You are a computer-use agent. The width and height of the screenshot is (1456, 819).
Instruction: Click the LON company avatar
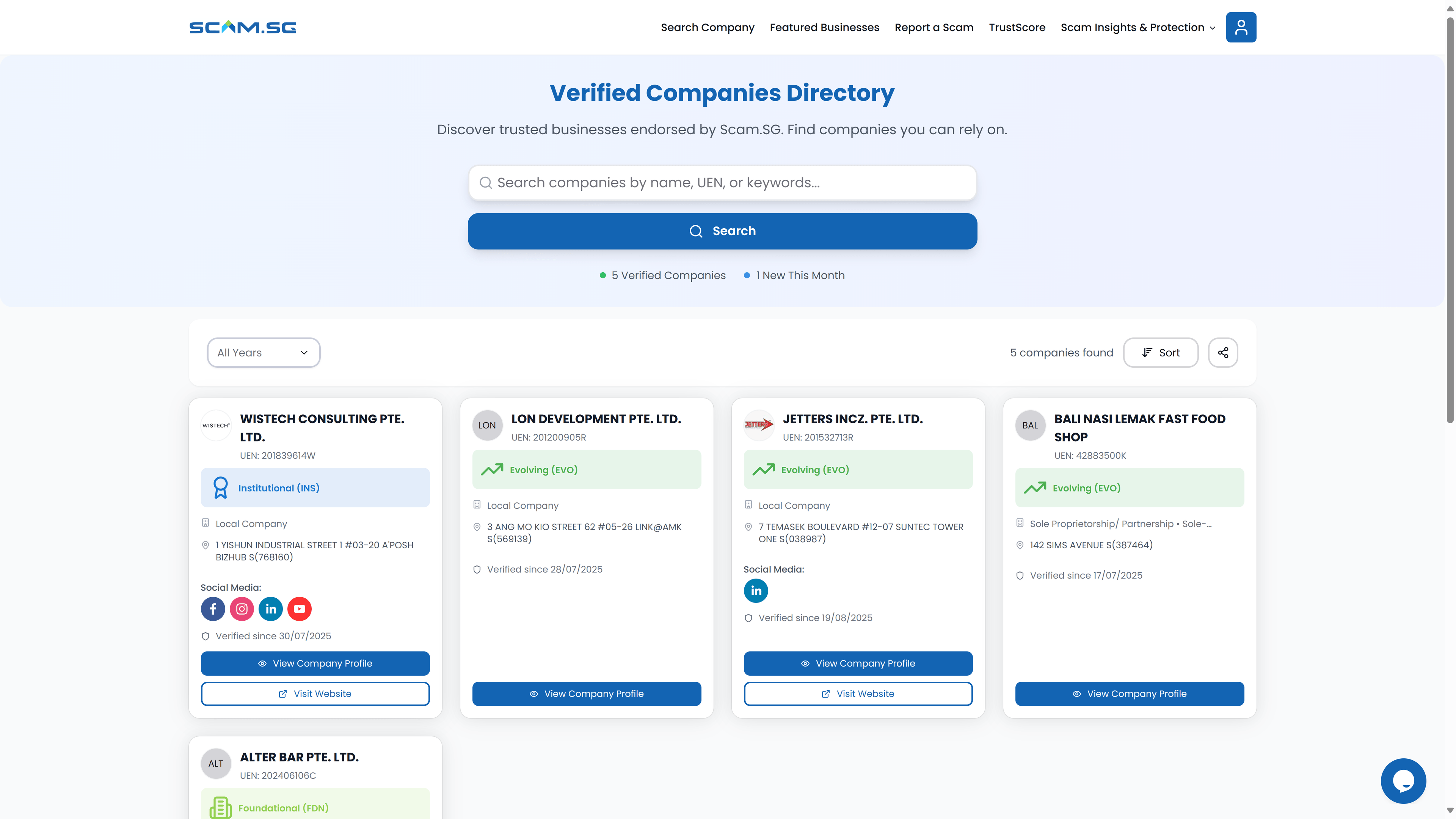pos(487,425)
